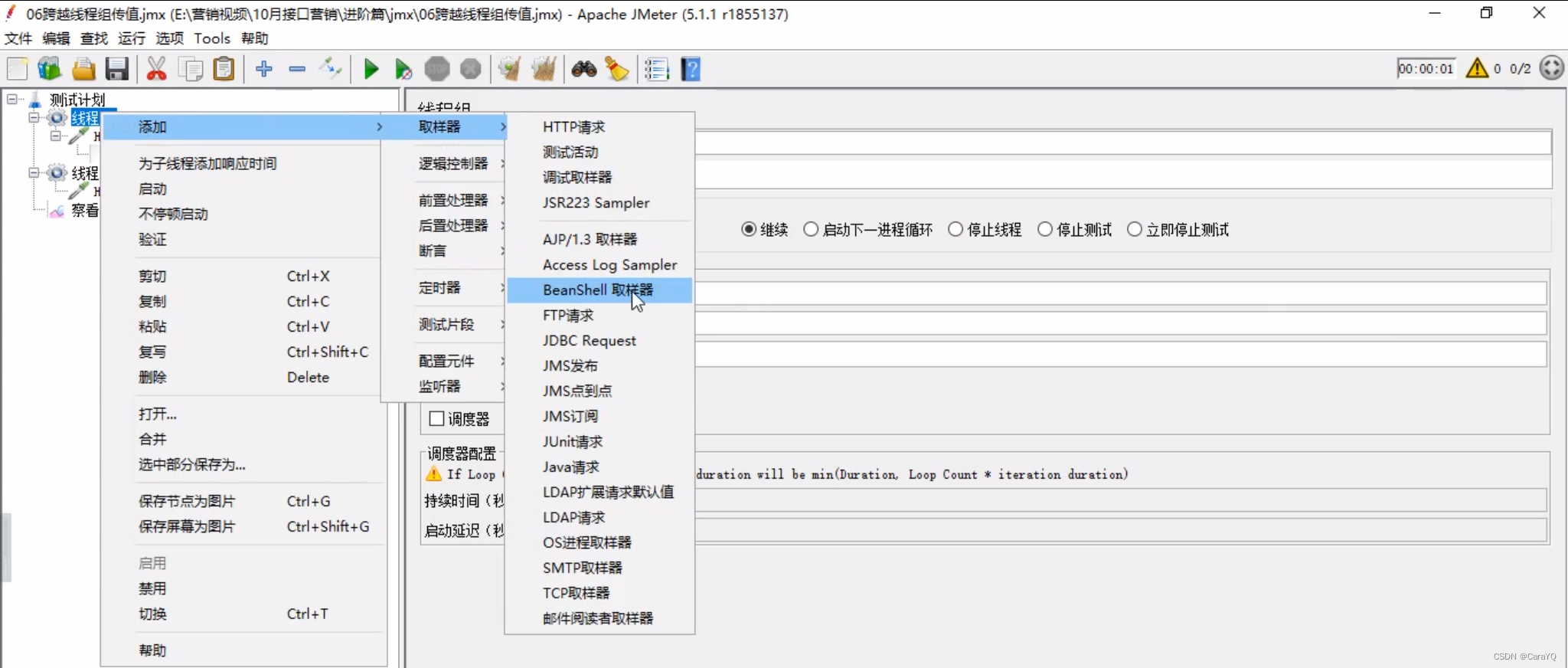Click the Toggle enable/disable icon
Image resolution: width=1568 pixels, height=668 pixels.
tap(330, 69)
